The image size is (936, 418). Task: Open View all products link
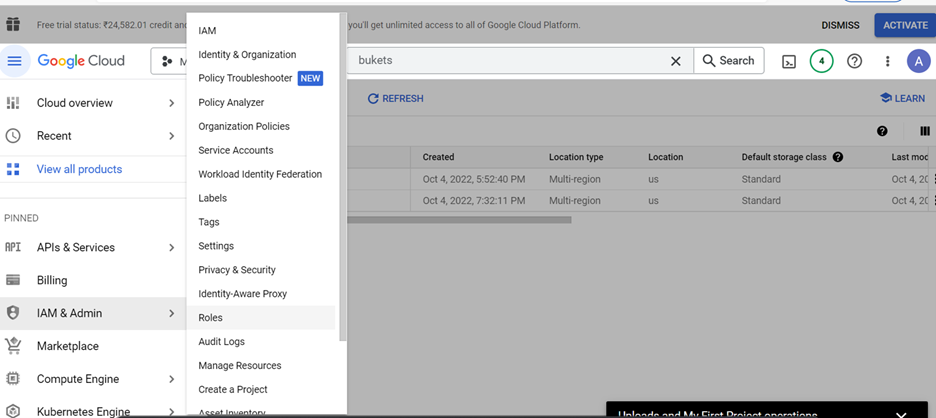[x=79, y=169]
